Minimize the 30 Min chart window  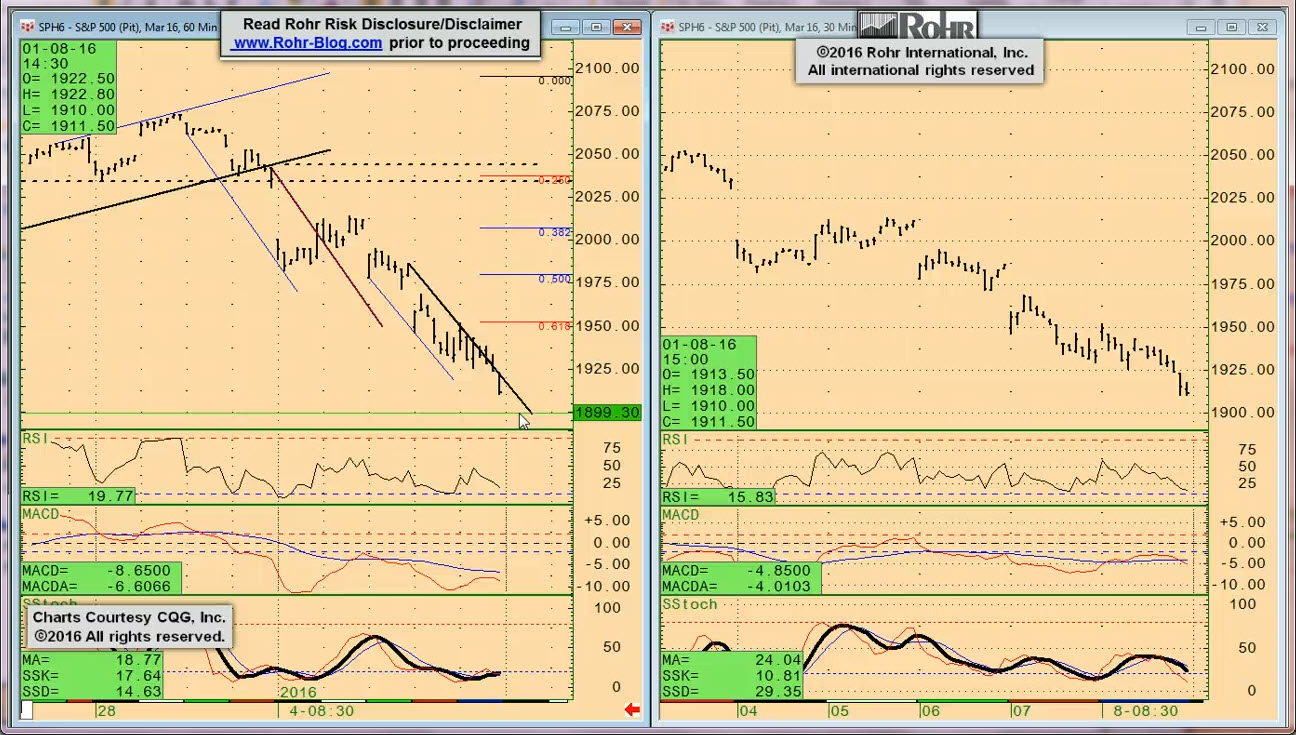1201,27
